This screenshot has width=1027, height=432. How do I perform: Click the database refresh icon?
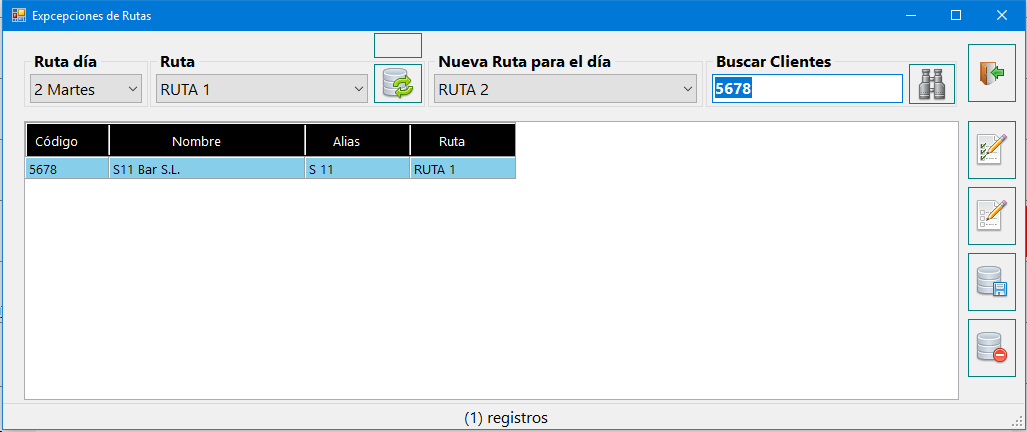[x=398, y=84]
